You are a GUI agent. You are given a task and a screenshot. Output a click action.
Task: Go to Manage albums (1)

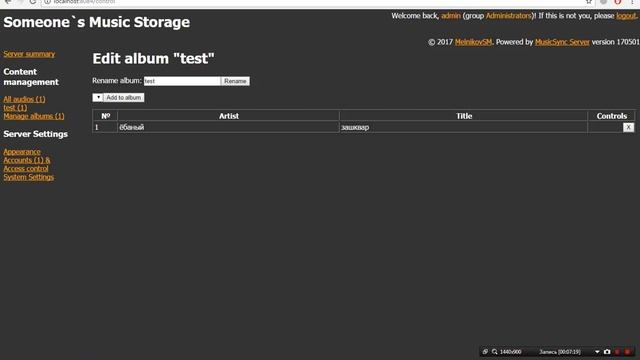click(34, 116)
